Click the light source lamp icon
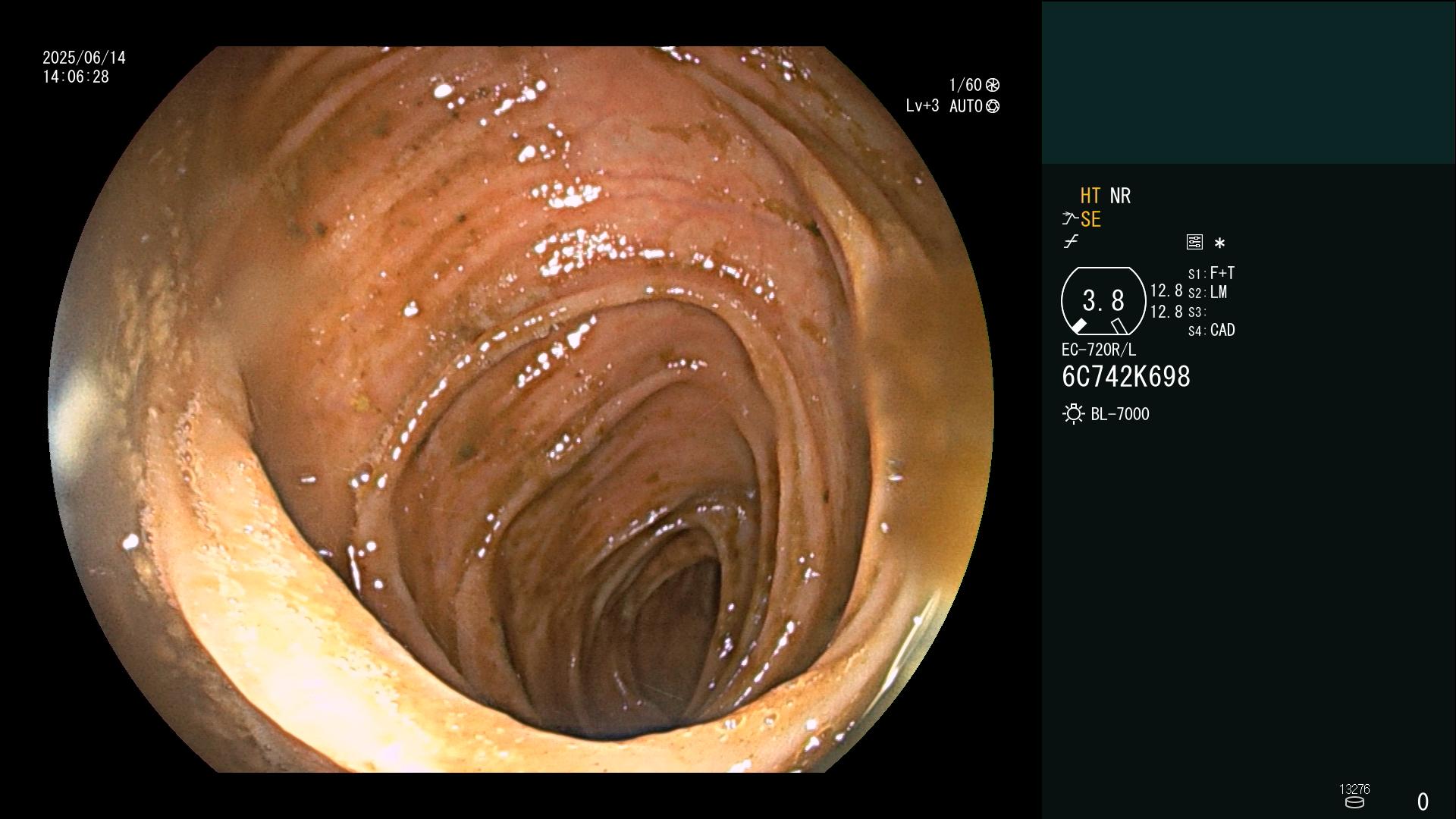This screenshot has width=1456, height=819. 1074,414
